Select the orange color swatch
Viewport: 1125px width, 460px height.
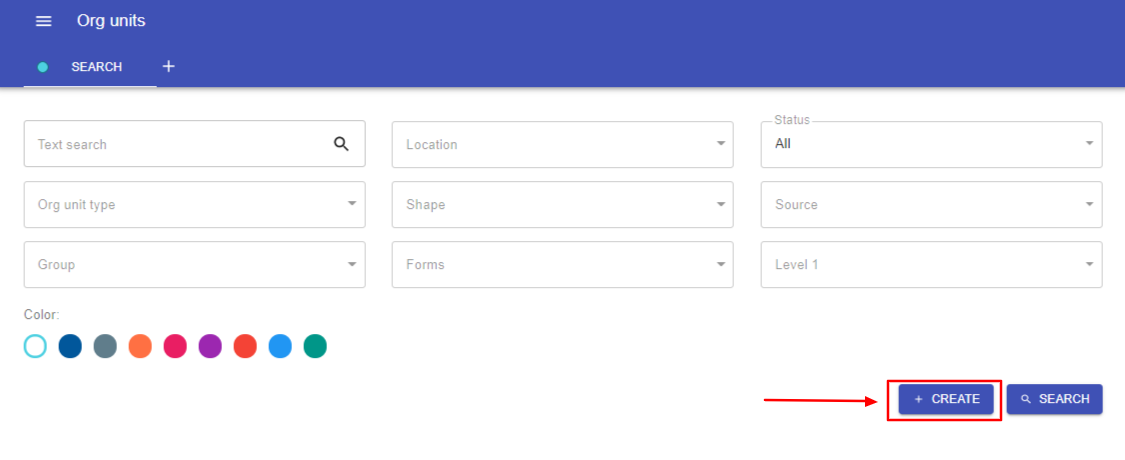tap(140, 346)
